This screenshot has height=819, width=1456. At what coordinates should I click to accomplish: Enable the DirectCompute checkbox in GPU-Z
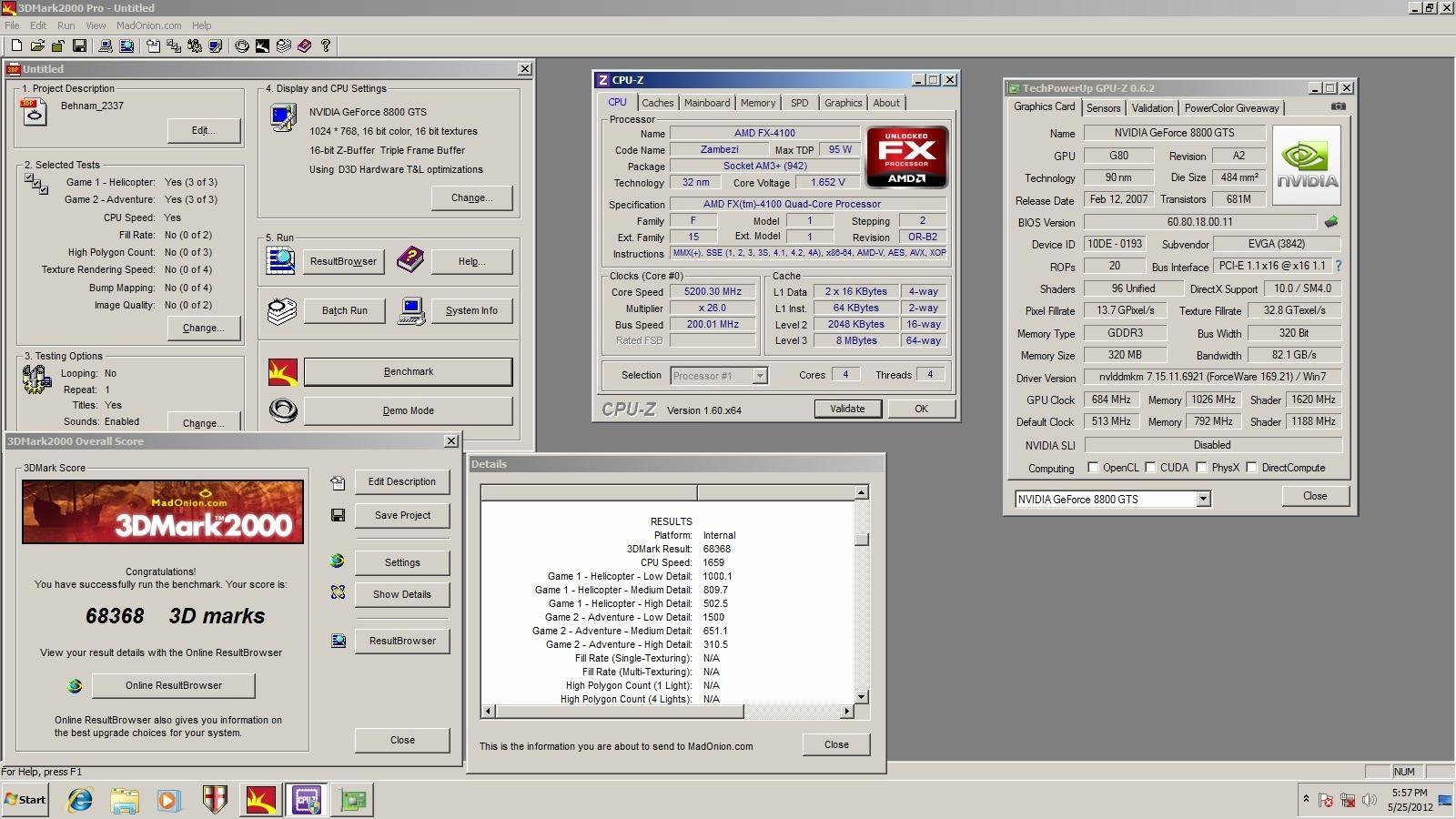click(x=1251, y=467)
